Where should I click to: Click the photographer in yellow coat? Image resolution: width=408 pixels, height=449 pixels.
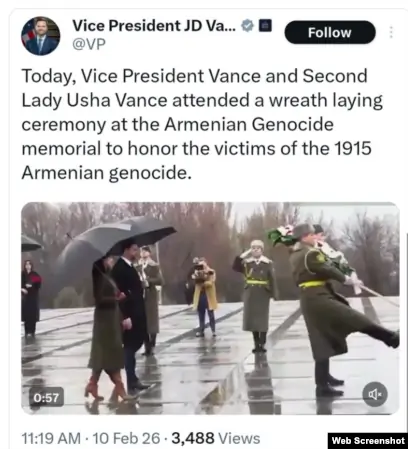tap(204, 296)
